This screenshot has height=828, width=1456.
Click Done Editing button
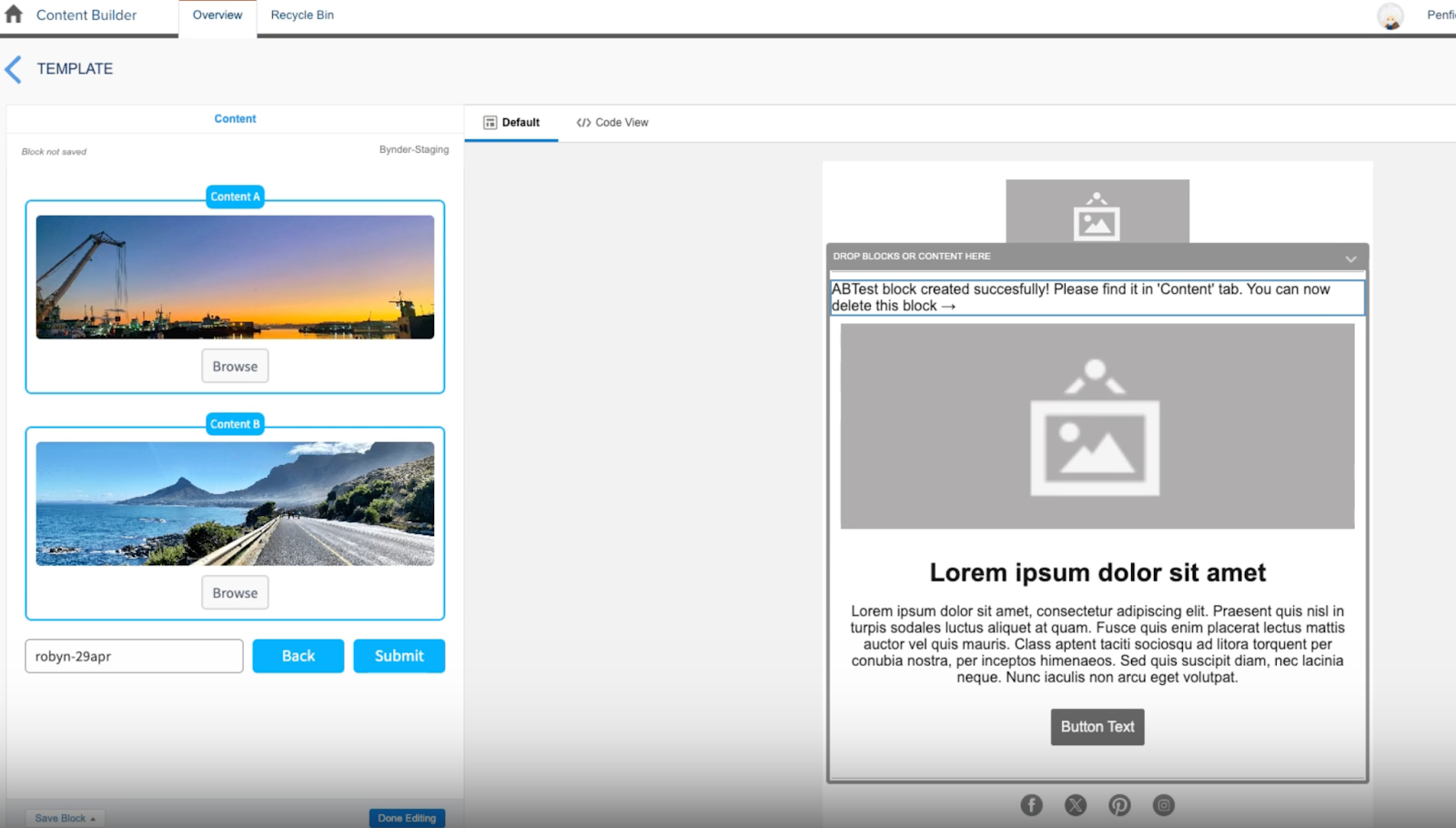407,818
